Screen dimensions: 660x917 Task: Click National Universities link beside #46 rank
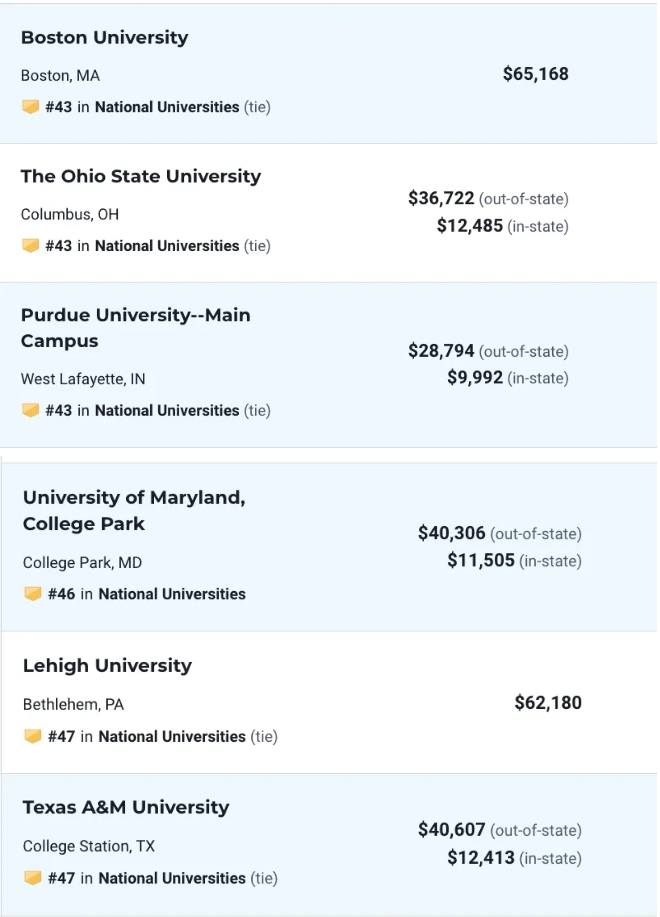pos(172,594)
